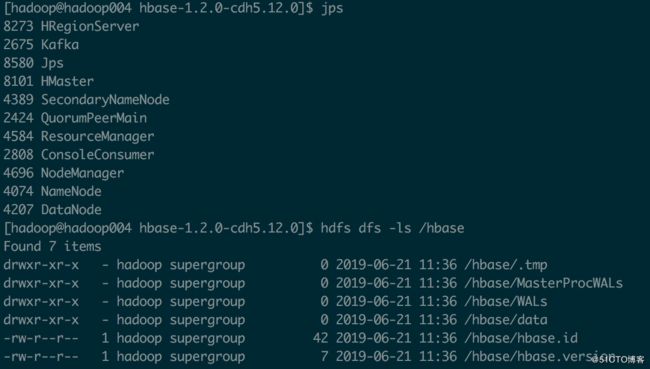Viewport: 650px width, 369px height.
Task: Click the SecondaryNameNode text
Action: tap(105, 100)
